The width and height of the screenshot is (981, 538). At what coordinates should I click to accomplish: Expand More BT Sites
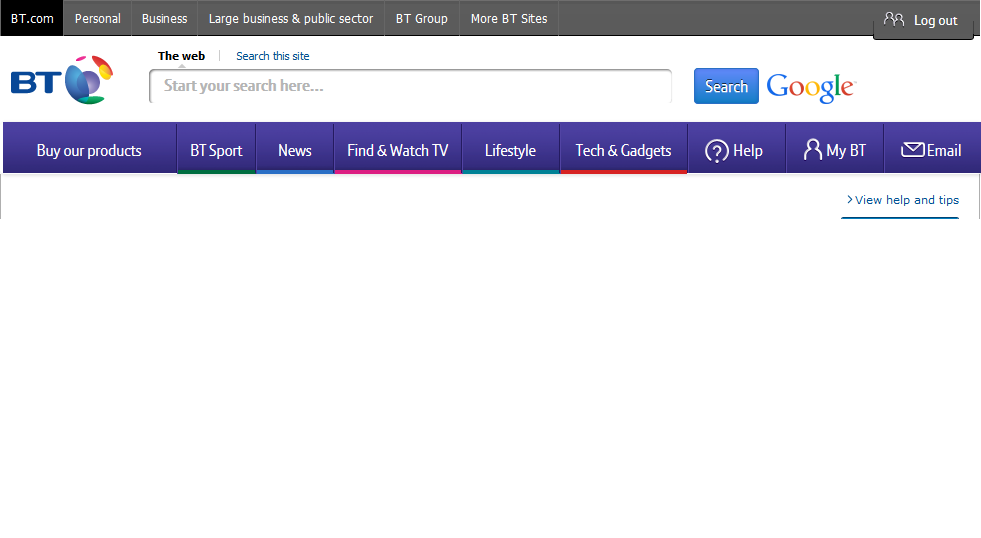point(509,18)
